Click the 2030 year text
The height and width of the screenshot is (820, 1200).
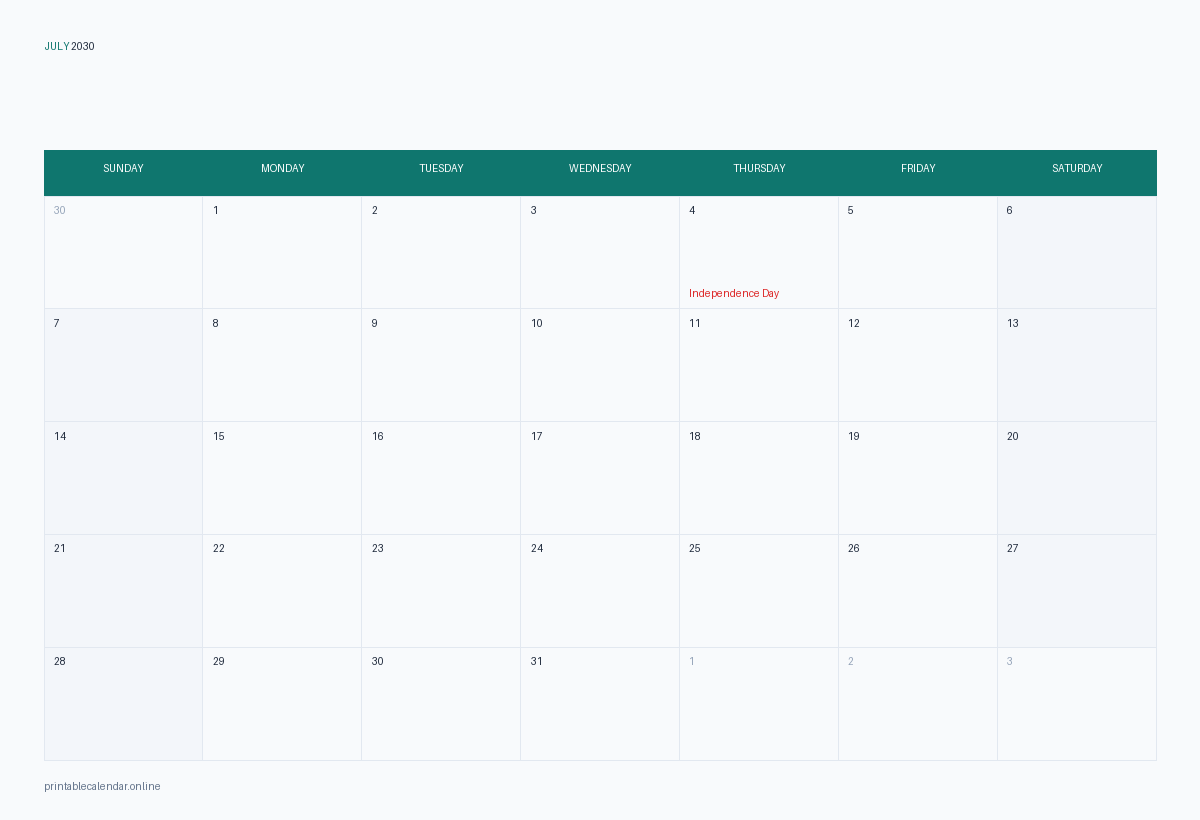pos(83,46)
